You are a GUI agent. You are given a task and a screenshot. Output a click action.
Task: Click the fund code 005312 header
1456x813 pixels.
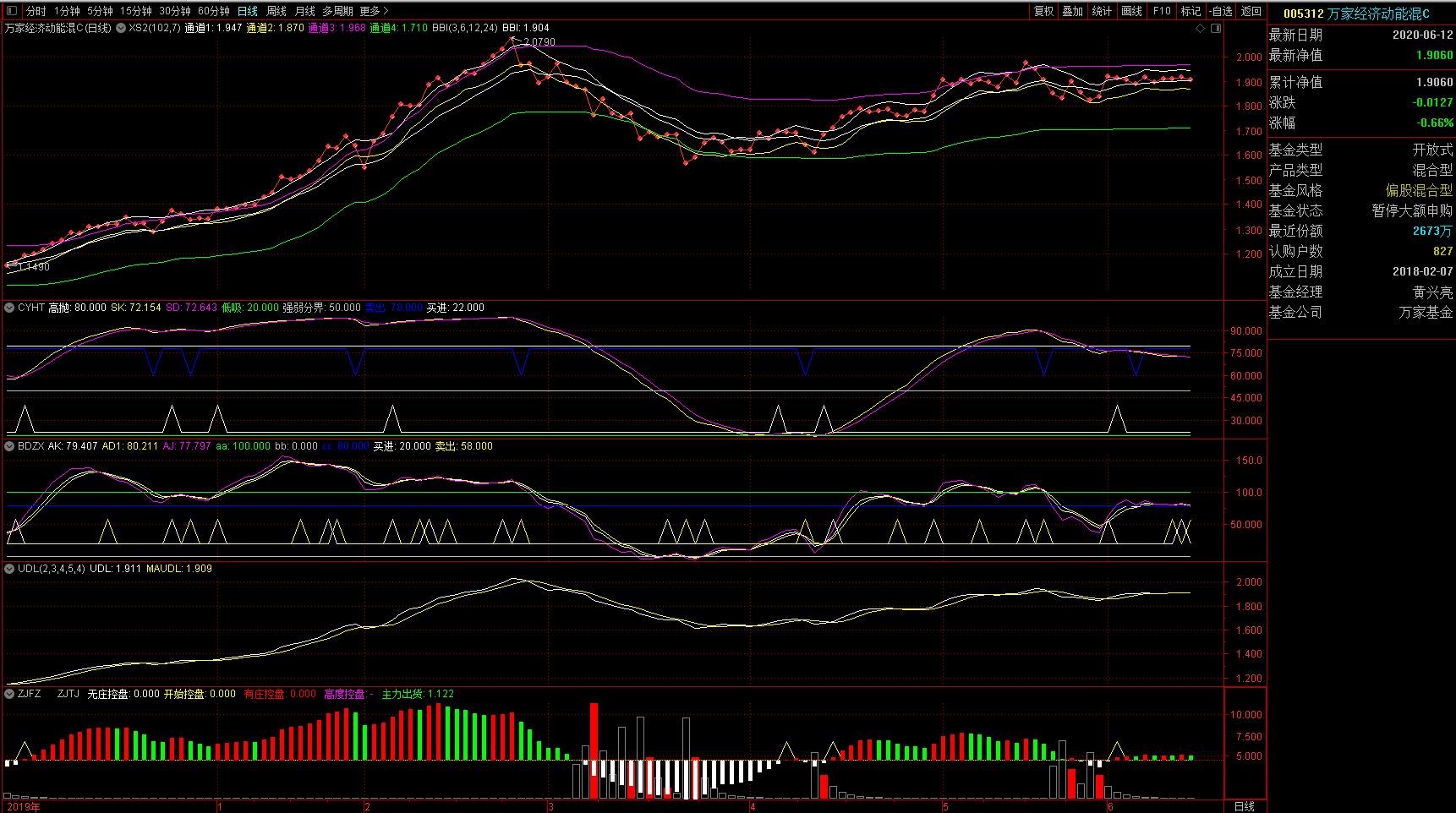1303,13
